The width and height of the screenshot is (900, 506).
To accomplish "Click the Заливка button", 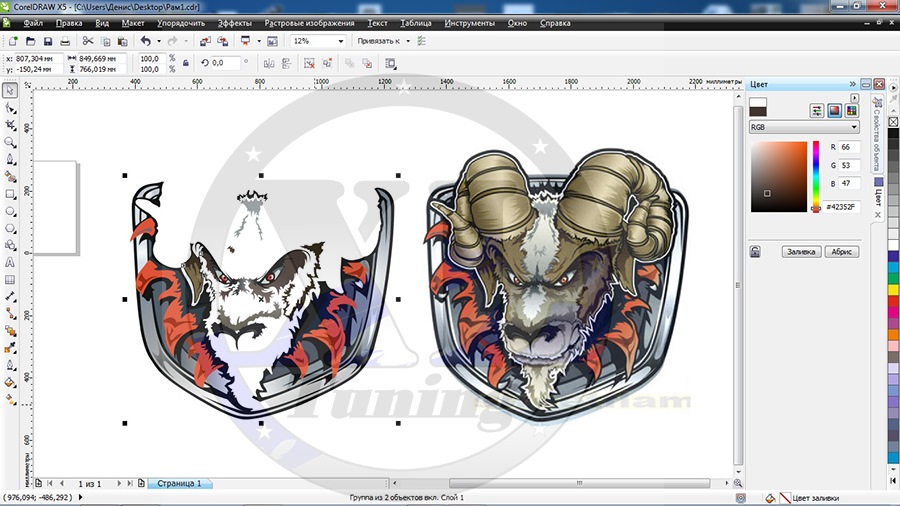I will [x=801, y=252].
